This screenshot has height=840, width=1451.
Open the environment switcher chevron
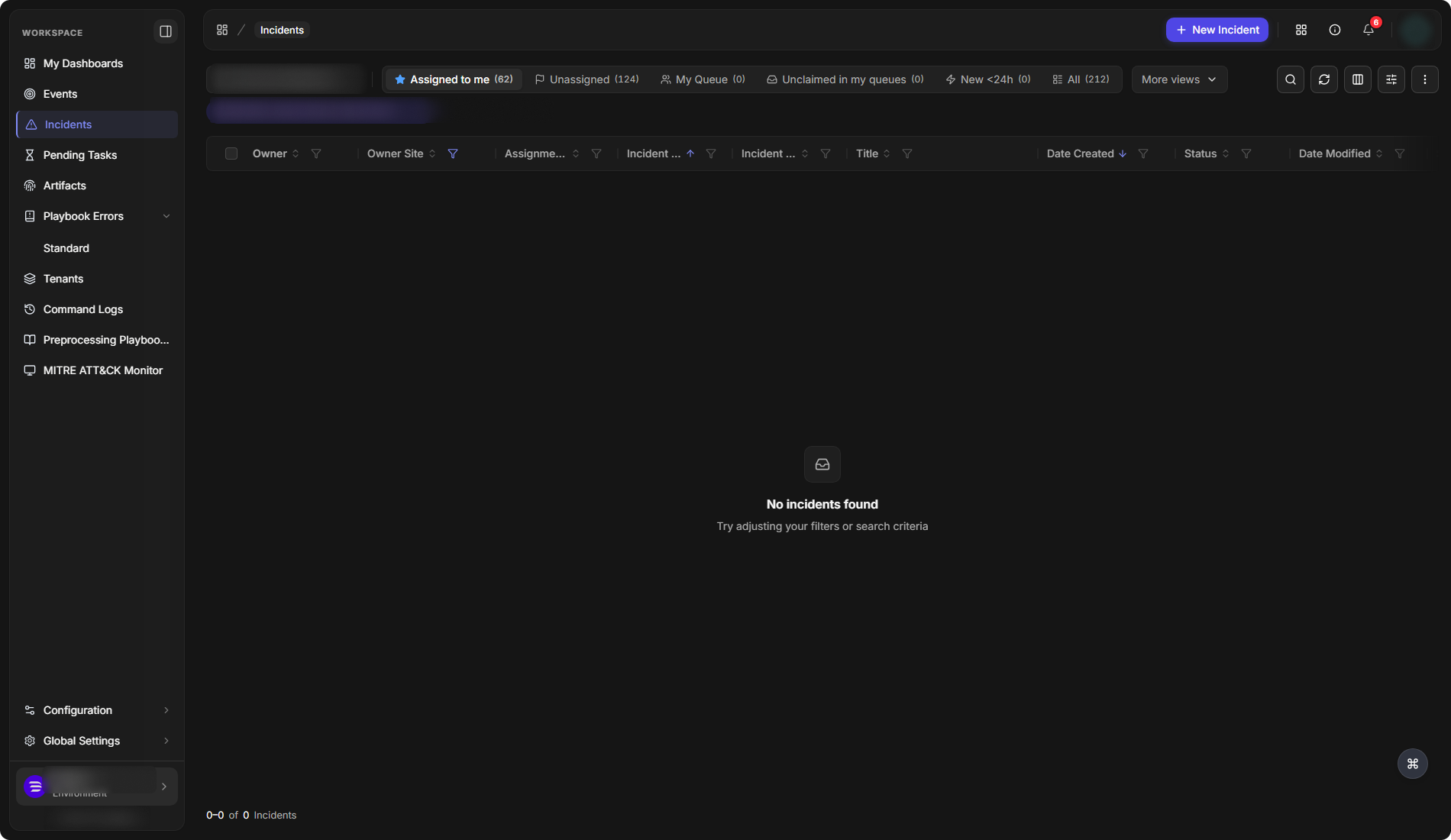[163, 787]
